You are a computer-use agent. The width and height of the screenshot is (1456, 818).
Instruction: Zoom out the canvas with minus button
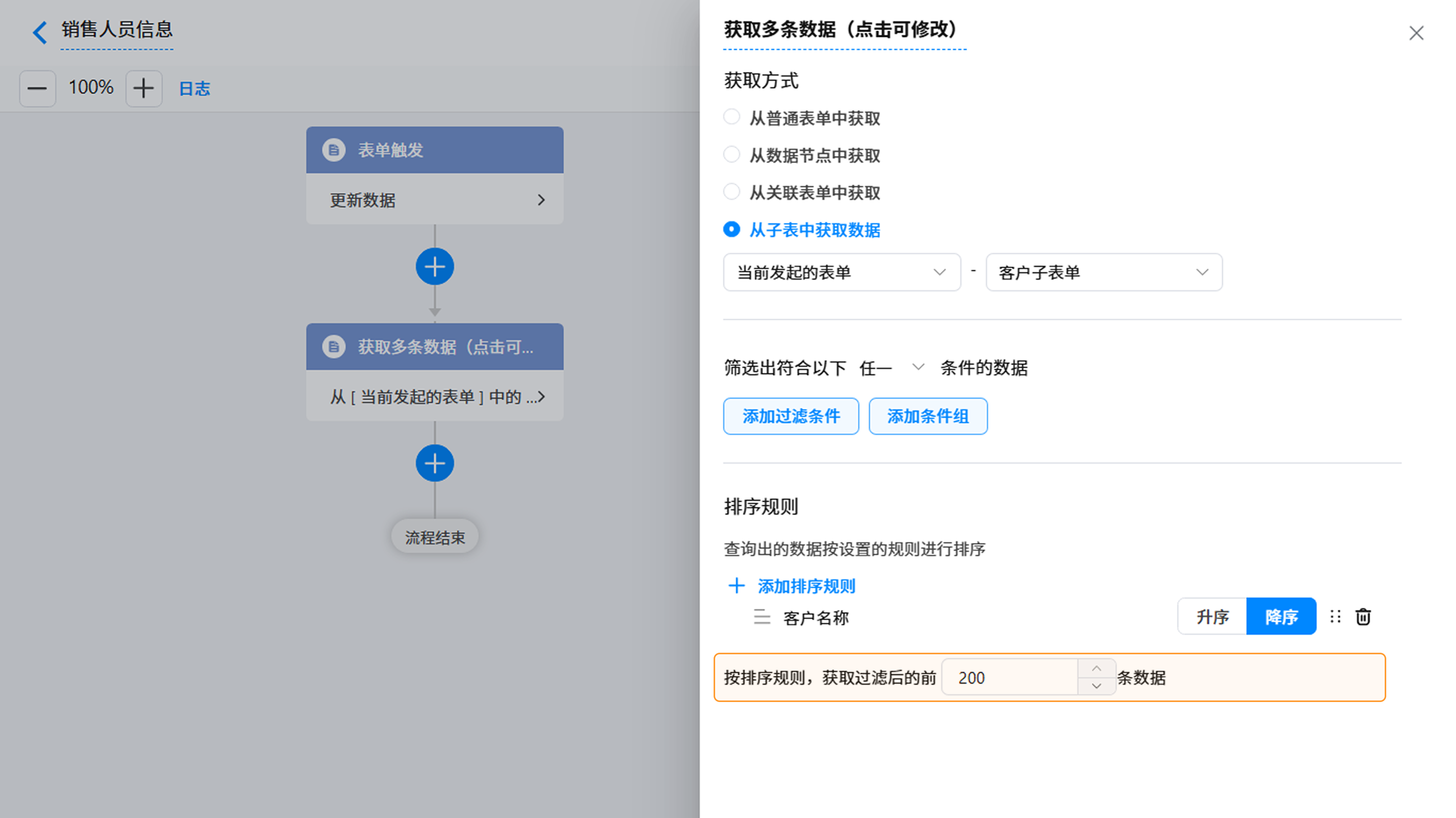pos(37,88)
